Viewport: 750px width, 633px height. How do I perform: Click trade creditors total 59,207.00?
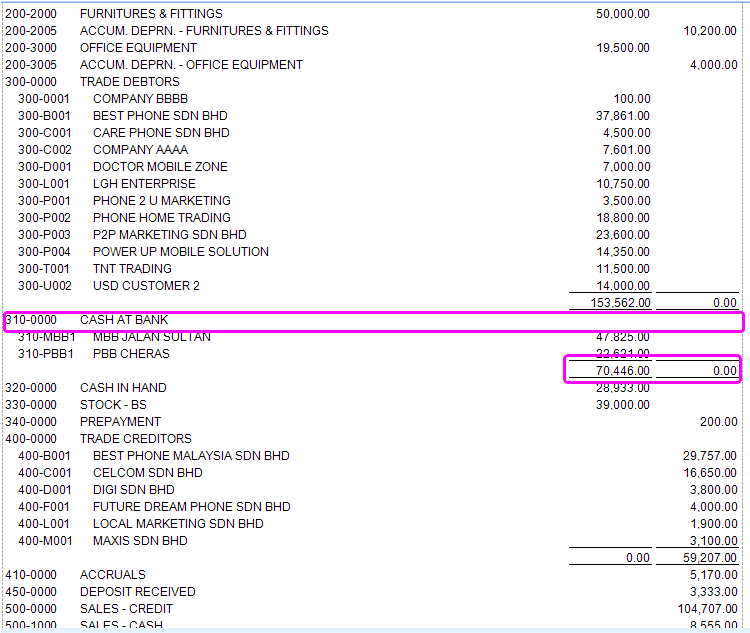coord(710,558)
